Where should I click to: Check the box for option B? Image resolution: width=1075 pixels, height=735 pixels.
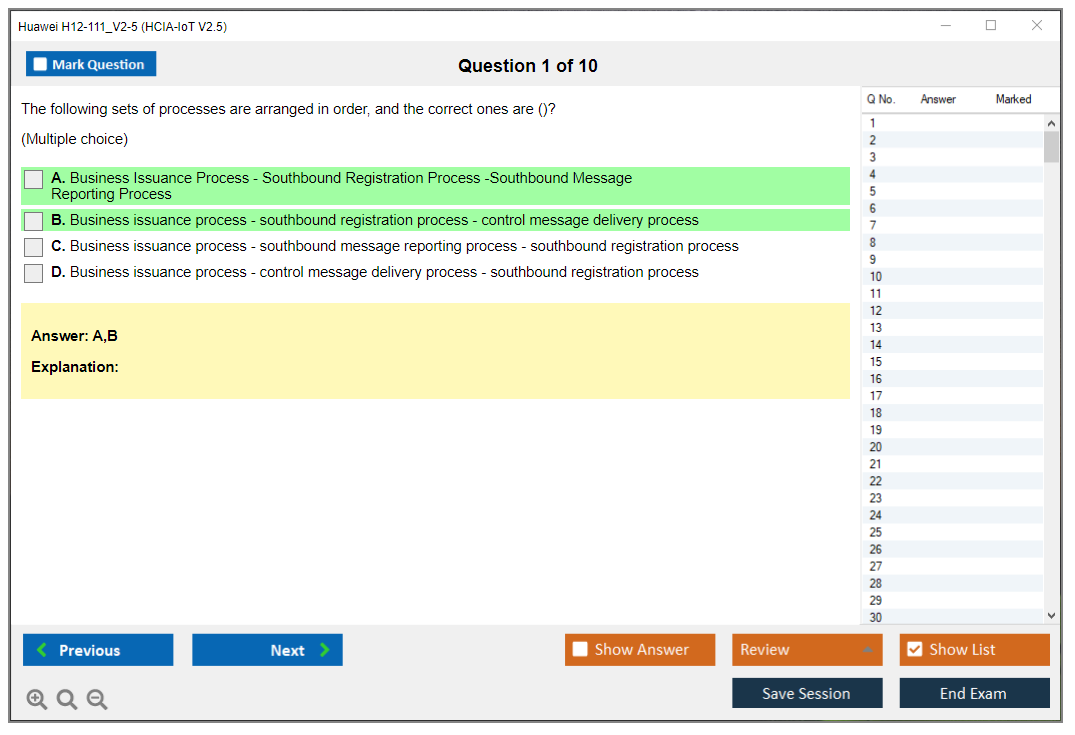(34, 221)
